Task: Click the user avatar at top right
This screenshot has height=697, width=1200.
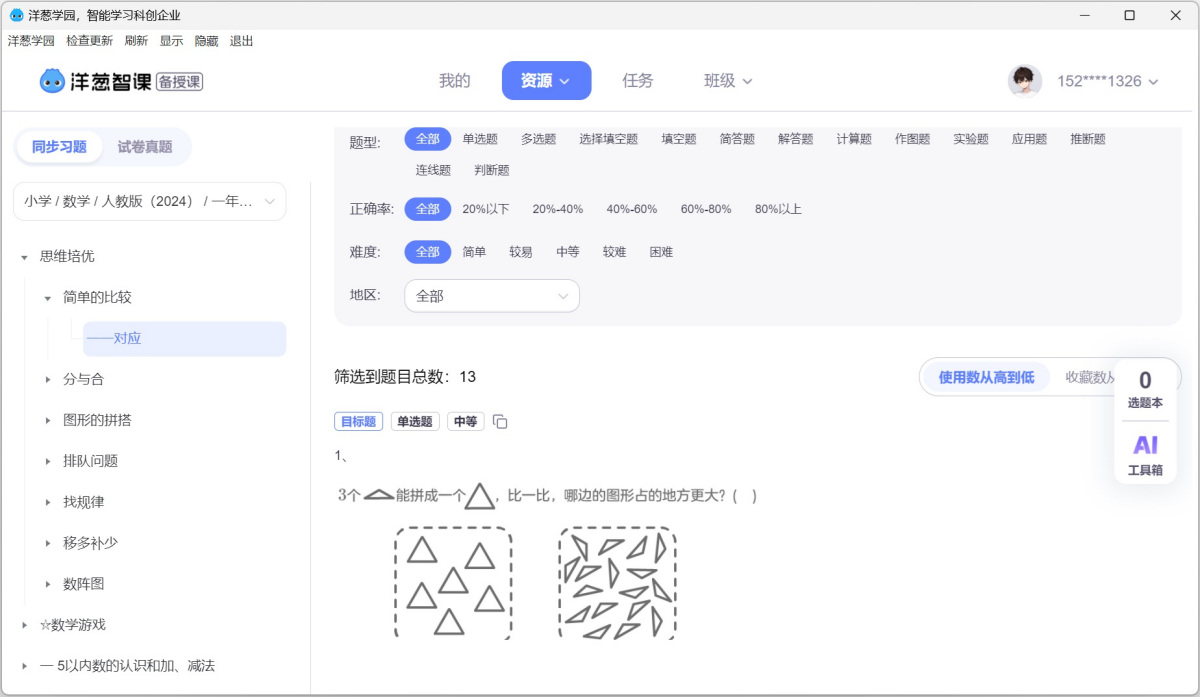Action: (1026, 80)
